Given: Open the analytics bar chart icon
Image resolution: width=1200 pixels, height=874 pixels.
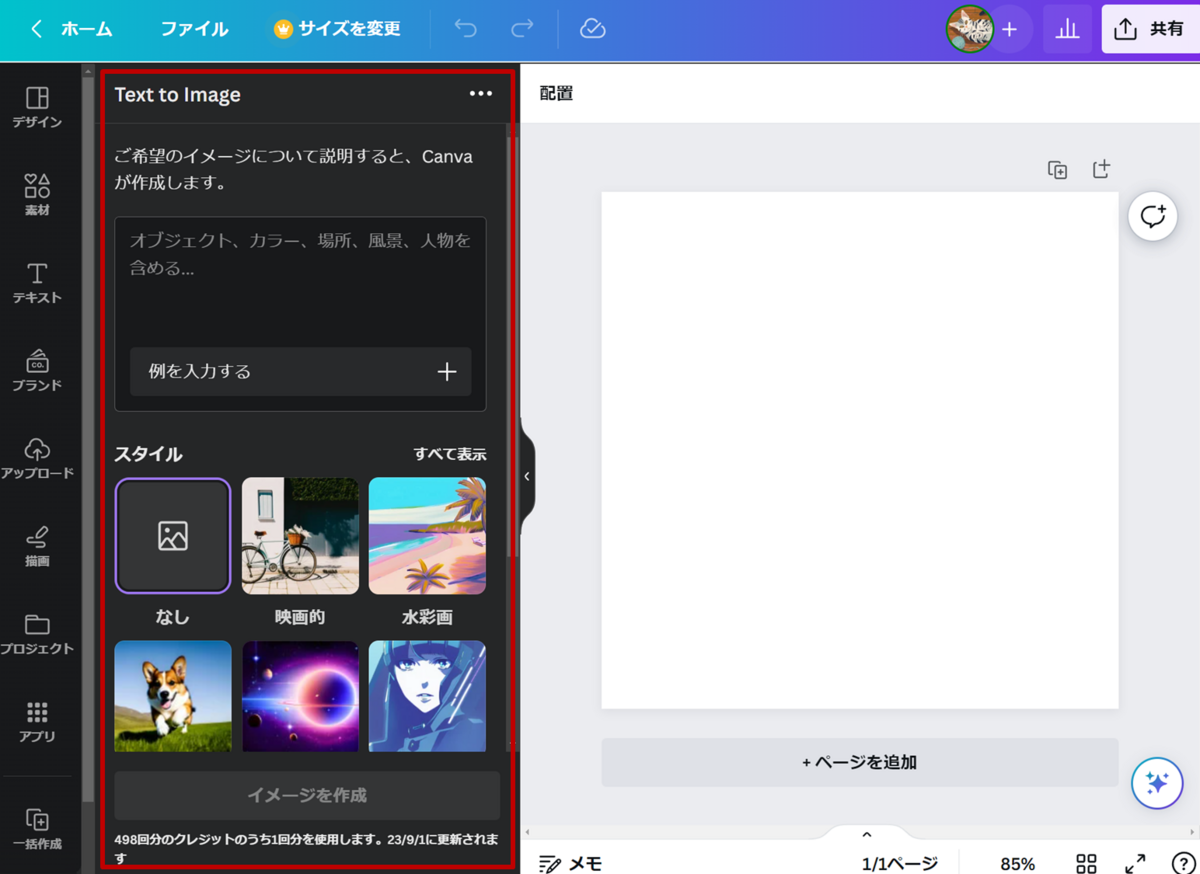Looking at the screenshot, I should coord(1067,29).
